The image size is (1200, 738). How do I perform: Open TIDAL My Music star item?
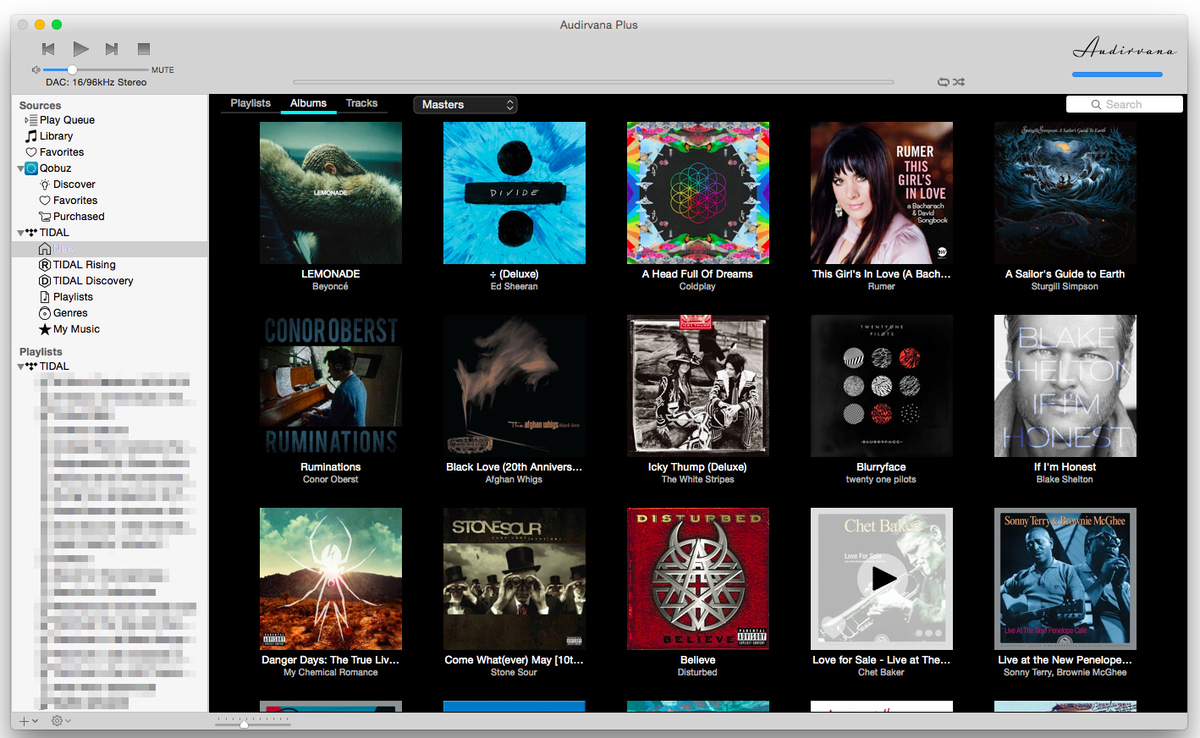[69, 329]
